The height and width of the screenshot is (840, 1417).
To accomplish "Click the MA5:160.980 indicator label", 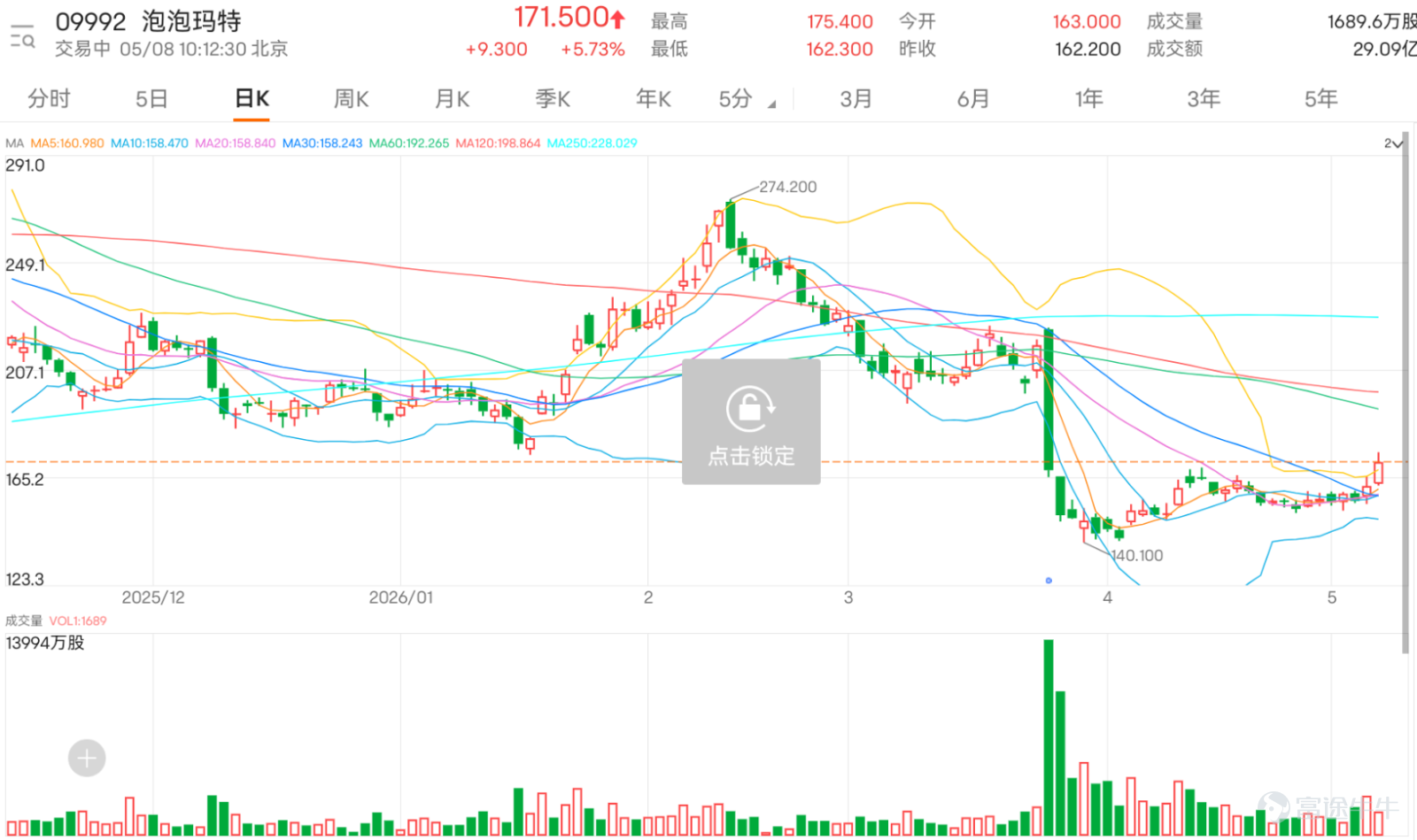I will [x=67, y=143].
